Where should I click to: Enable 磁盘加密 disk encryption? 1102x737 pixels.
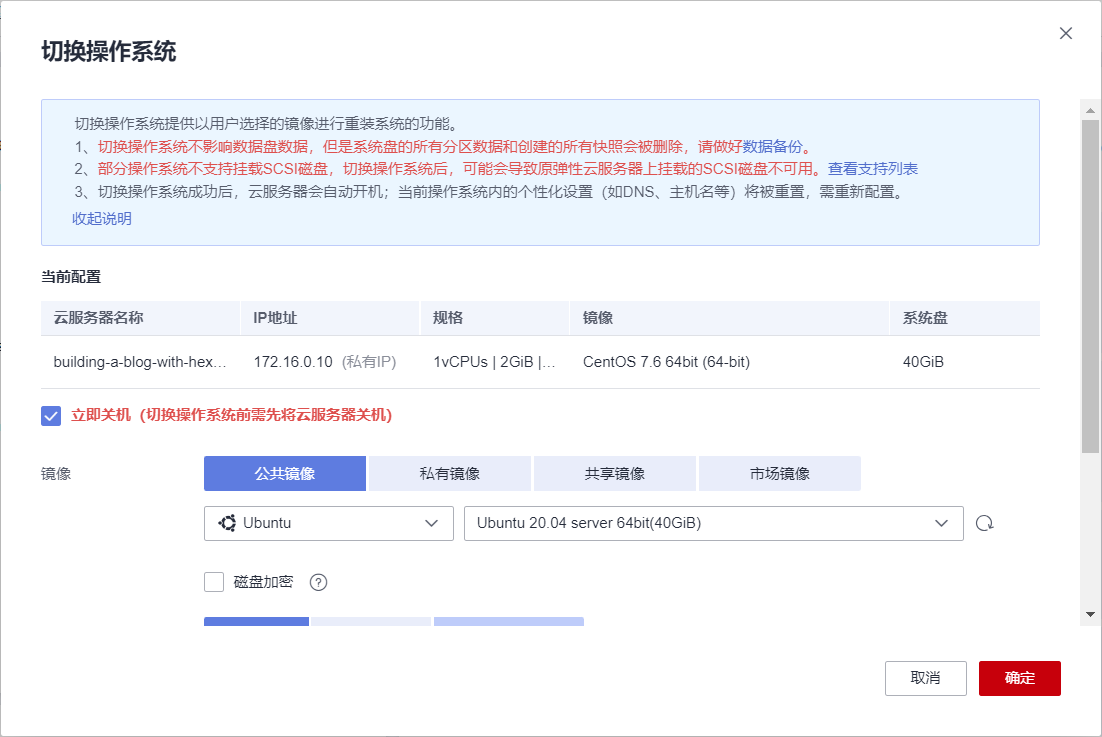point(213,581)
